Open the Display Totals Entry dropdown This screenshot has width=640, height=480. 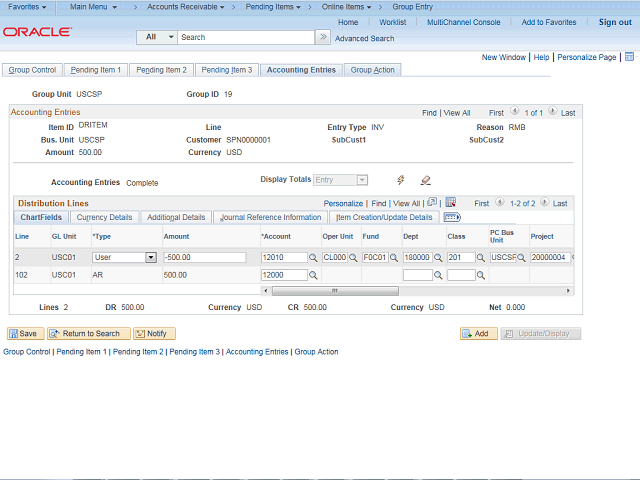(362, 180)
